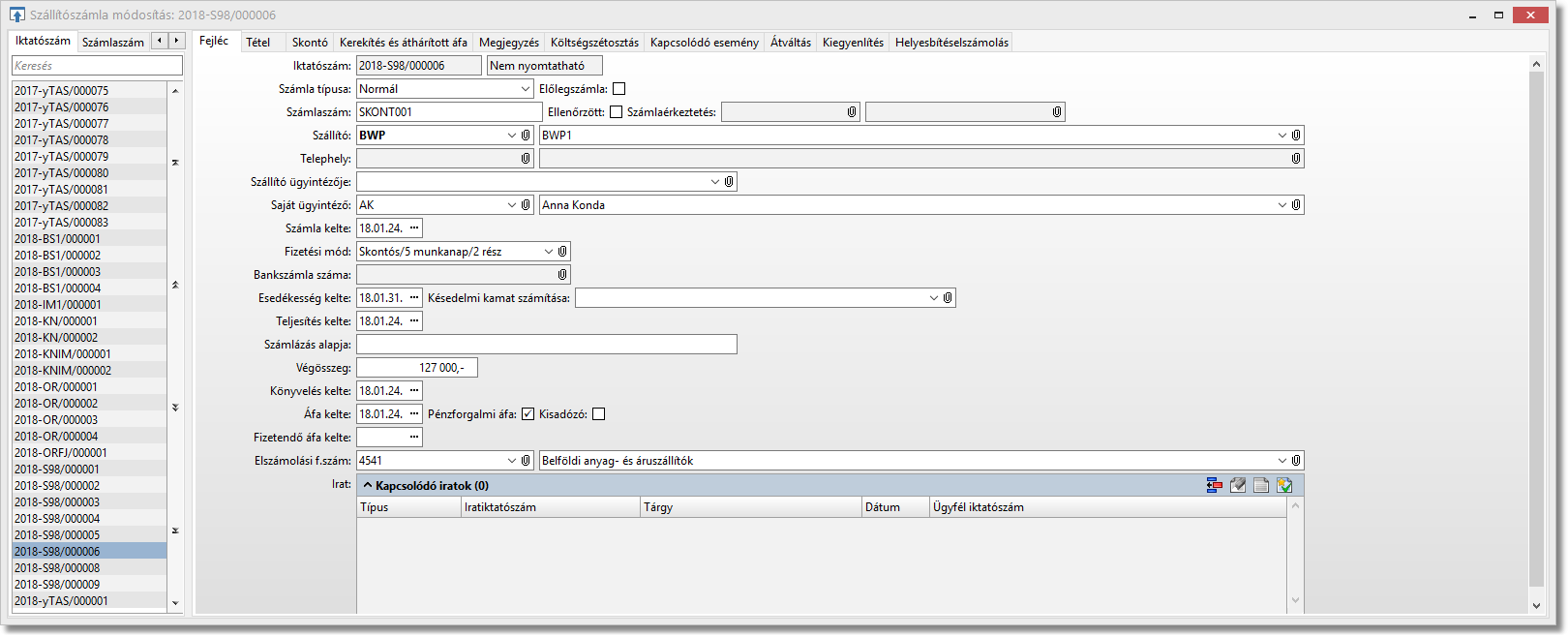Click the star checkmark document icon in Kapcsolódó iratok
This screenshot has height=637, width=1568.
pyautogui.click(x=1284, y=486)
